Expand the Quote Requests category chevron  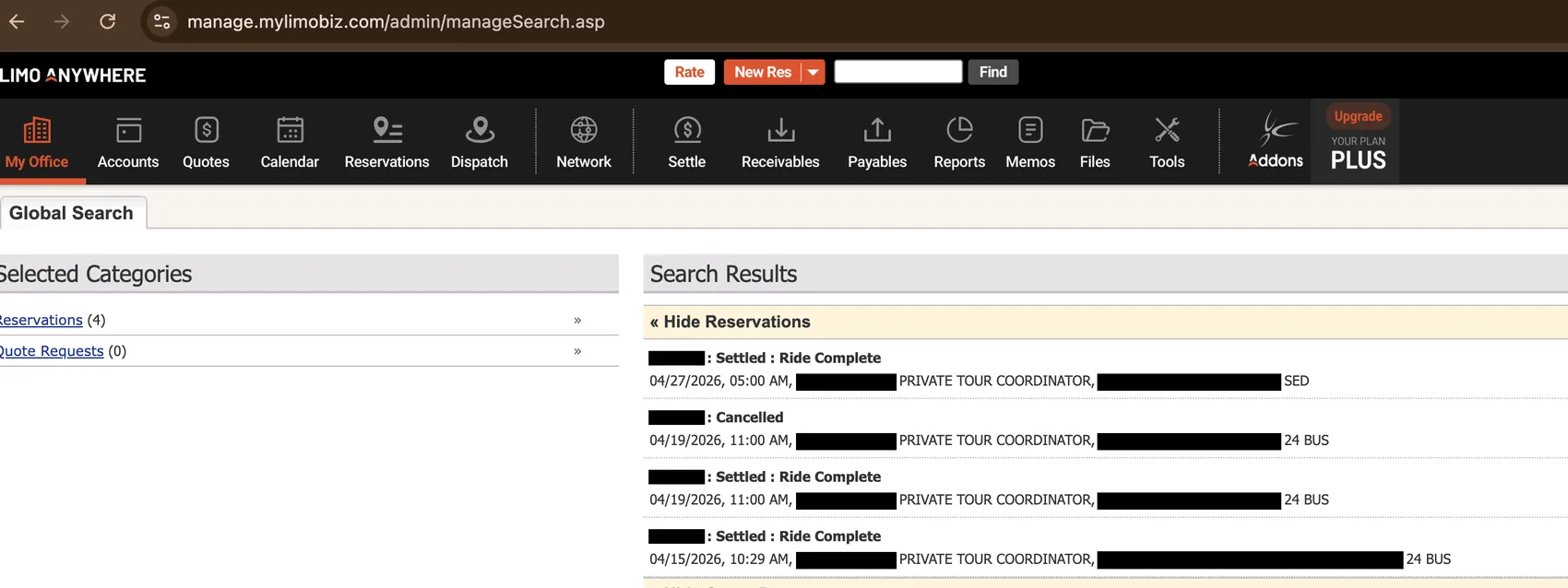(577, 351)
